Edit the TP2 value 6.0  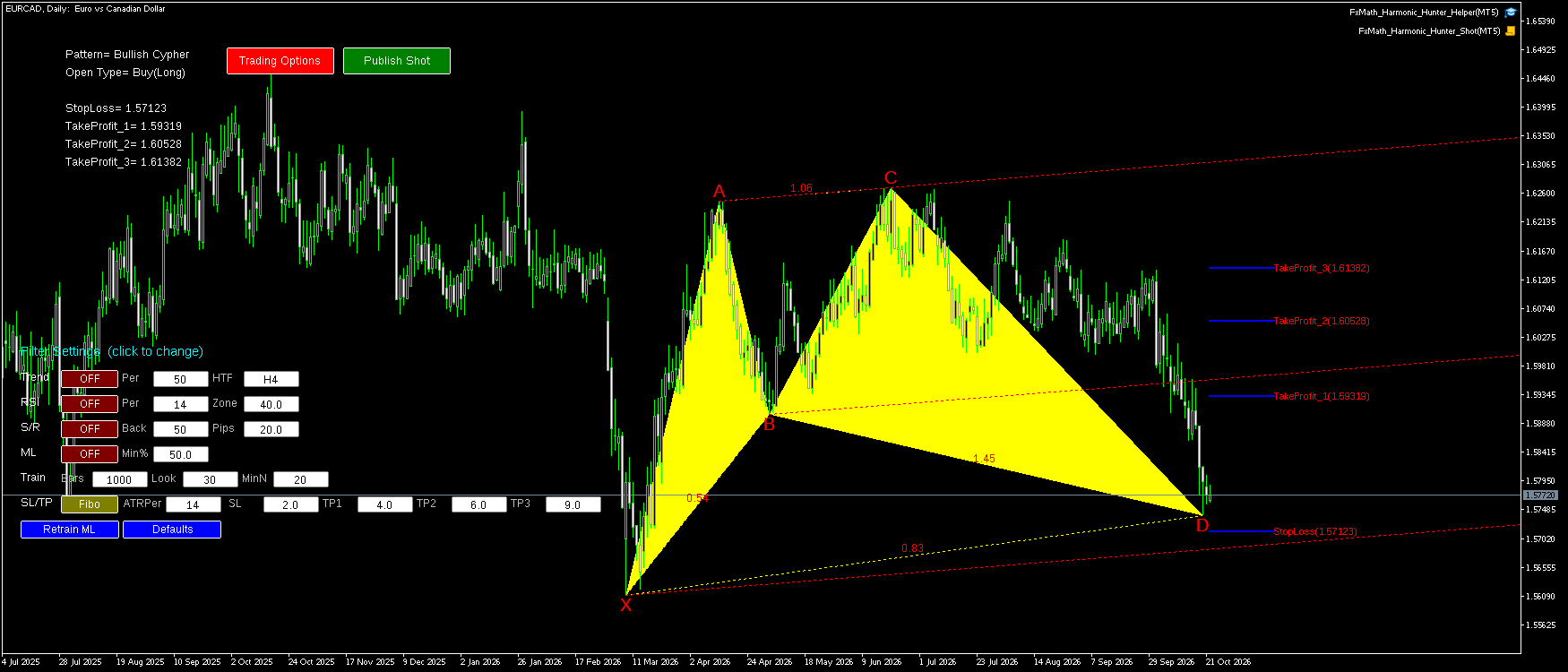coord(479,504)
